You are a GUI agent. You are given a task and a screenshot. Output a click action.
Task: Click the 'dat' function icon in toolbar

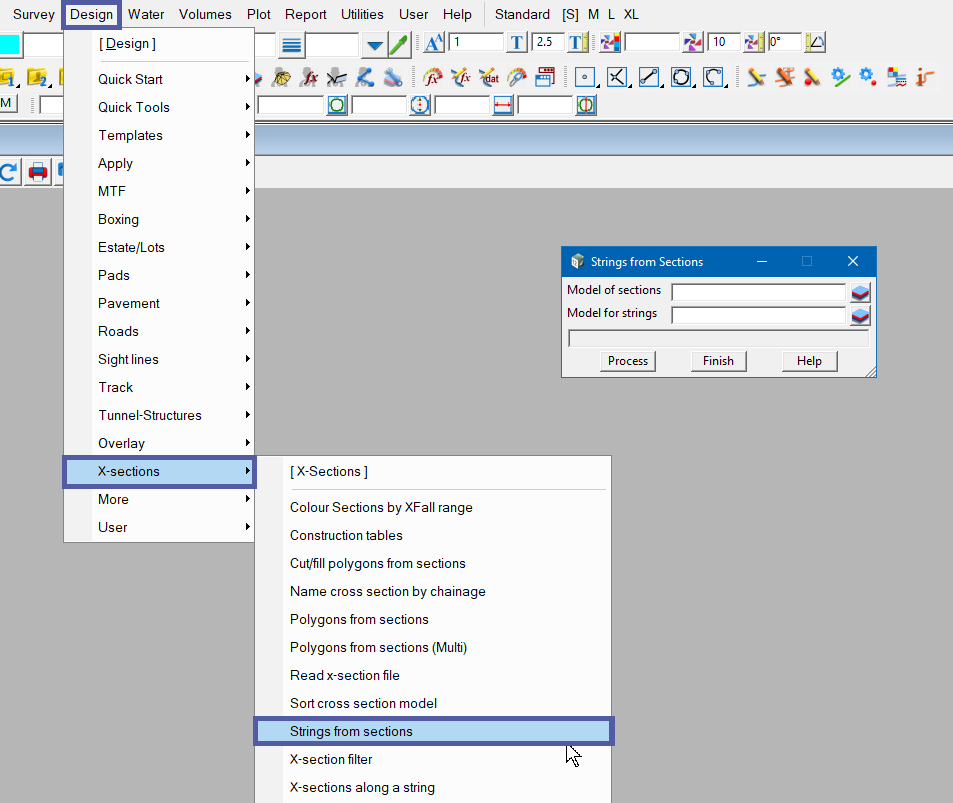coord(489,77)
